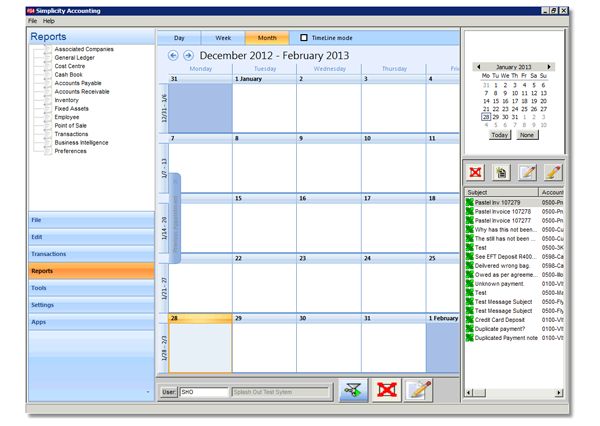Open Business Intelligence report
Viewport: 600px width, 426px height.
[81, 142]
